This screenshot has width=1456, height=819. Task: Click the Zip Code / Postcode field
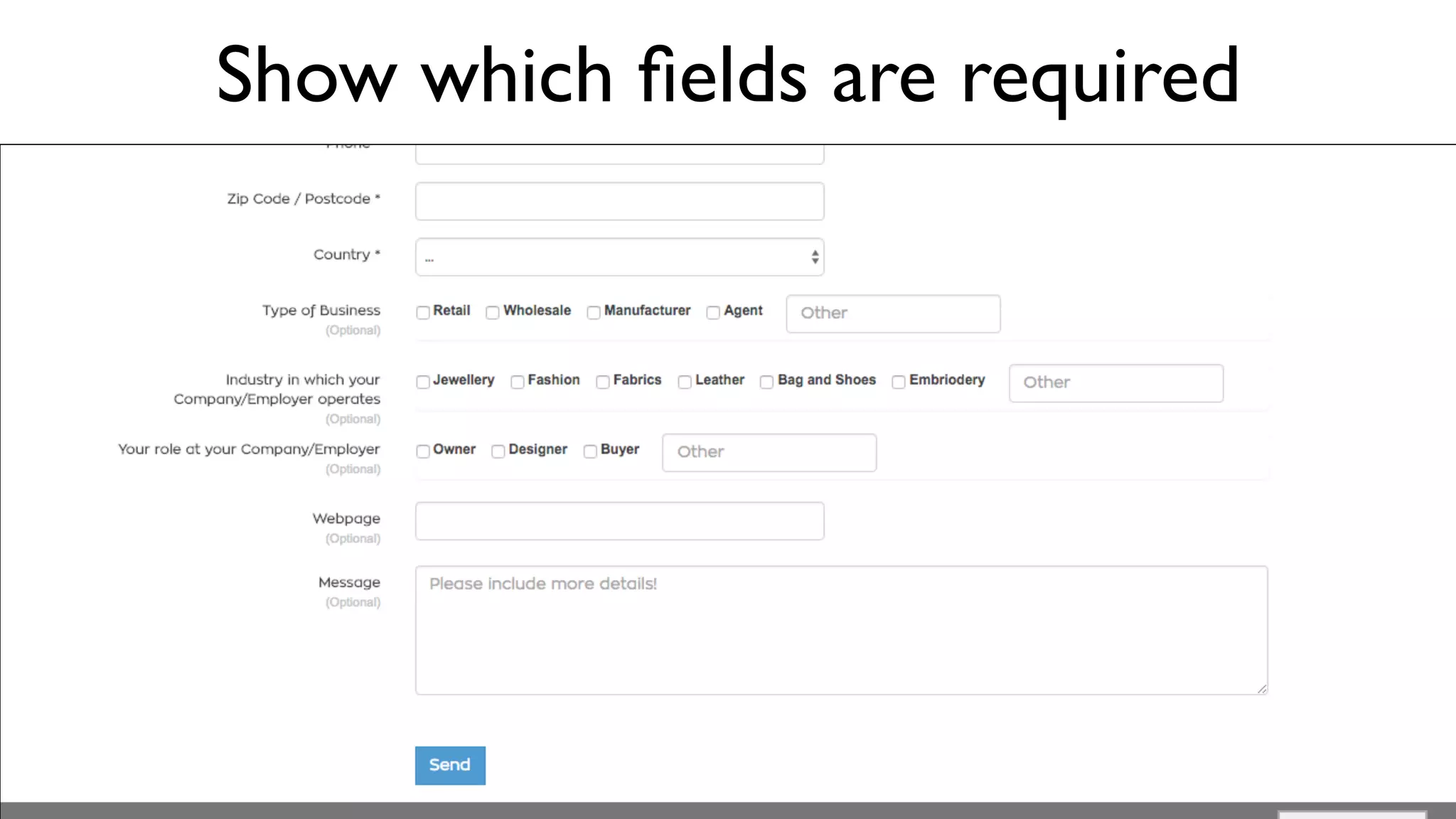[x=619, y=201]
